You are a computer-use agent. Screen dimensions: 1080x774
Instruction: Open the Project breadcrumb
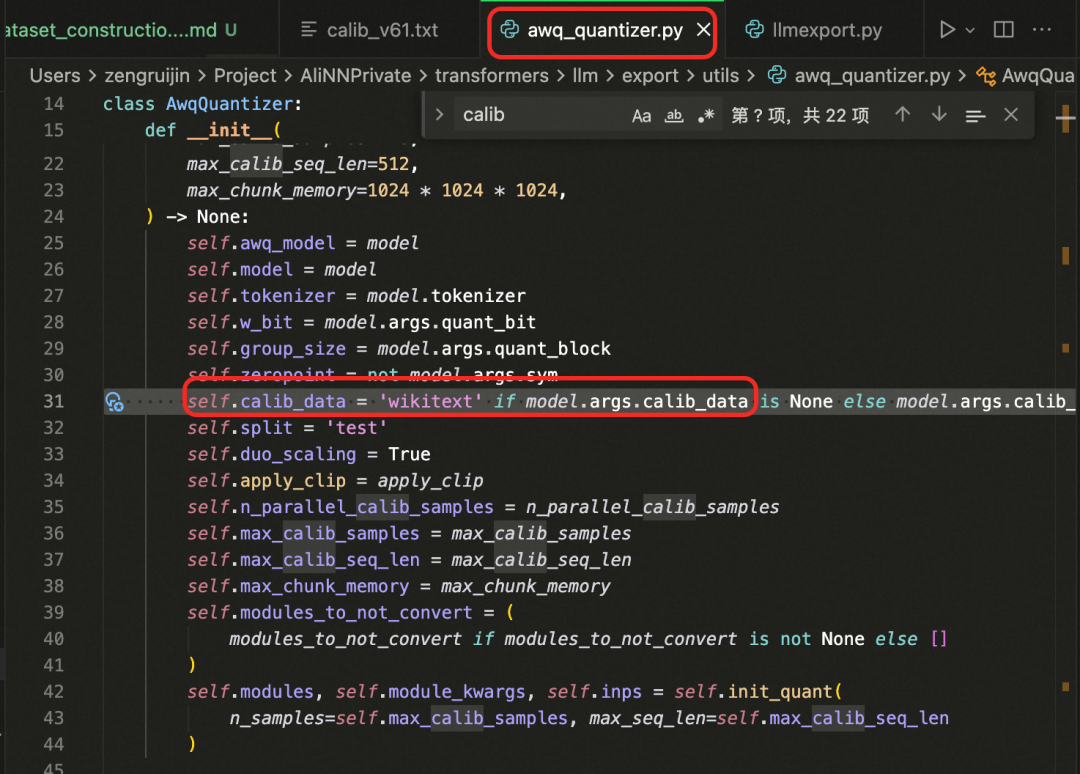tap(245, 76)
